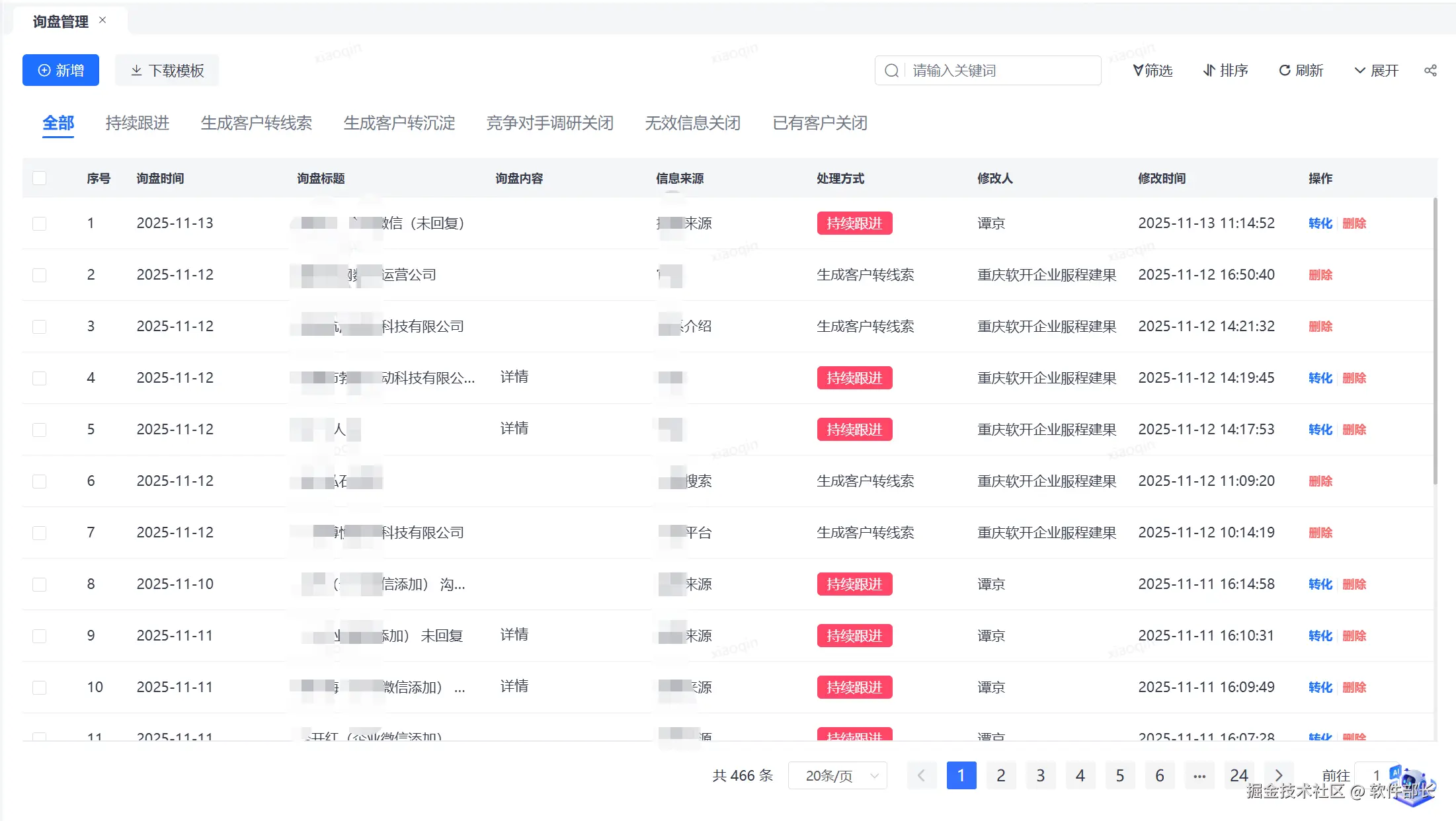This screenshot has width=1456, height=821.
Task: Close the 询盘管理 tab
Action: (102, 20)
